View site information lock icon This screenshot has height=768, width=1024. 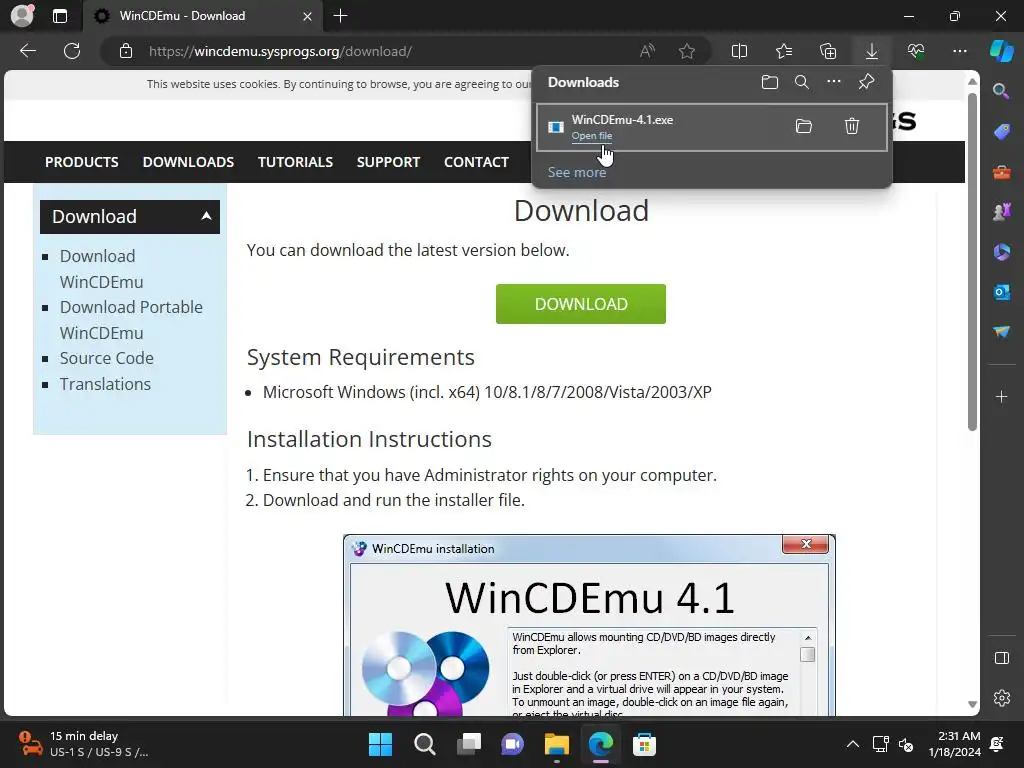126,51
